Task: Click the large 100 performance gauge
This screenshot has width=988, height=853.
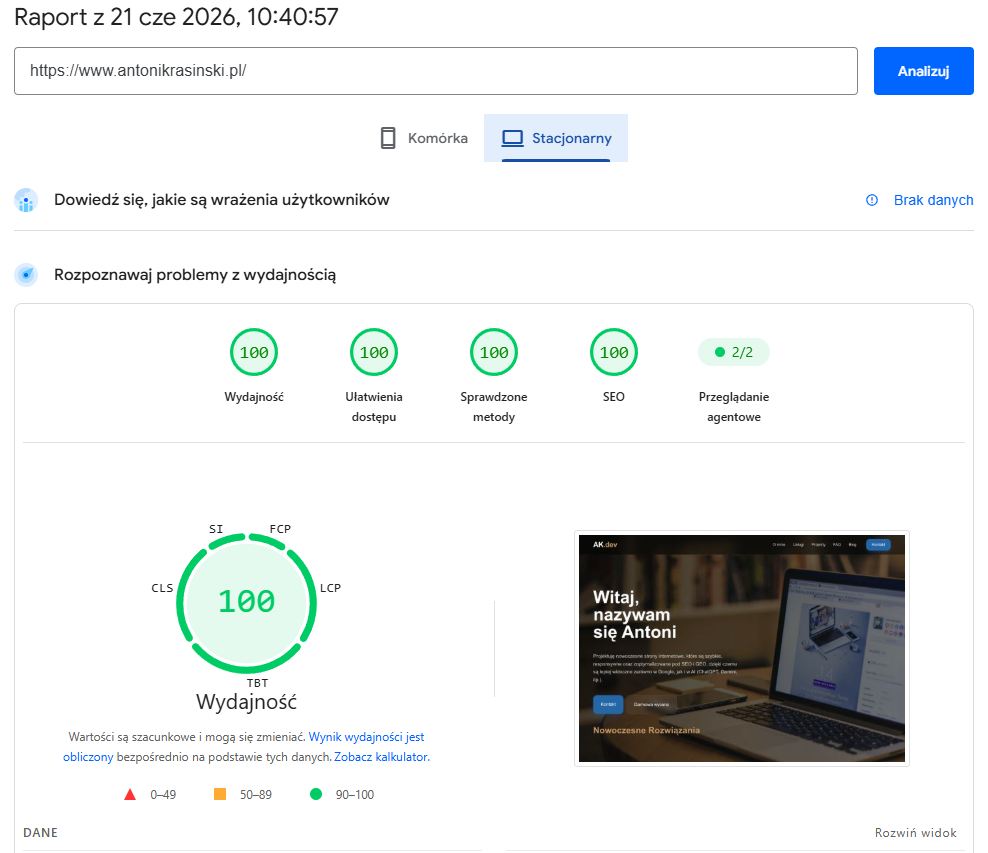Action: tap(246, 602)
